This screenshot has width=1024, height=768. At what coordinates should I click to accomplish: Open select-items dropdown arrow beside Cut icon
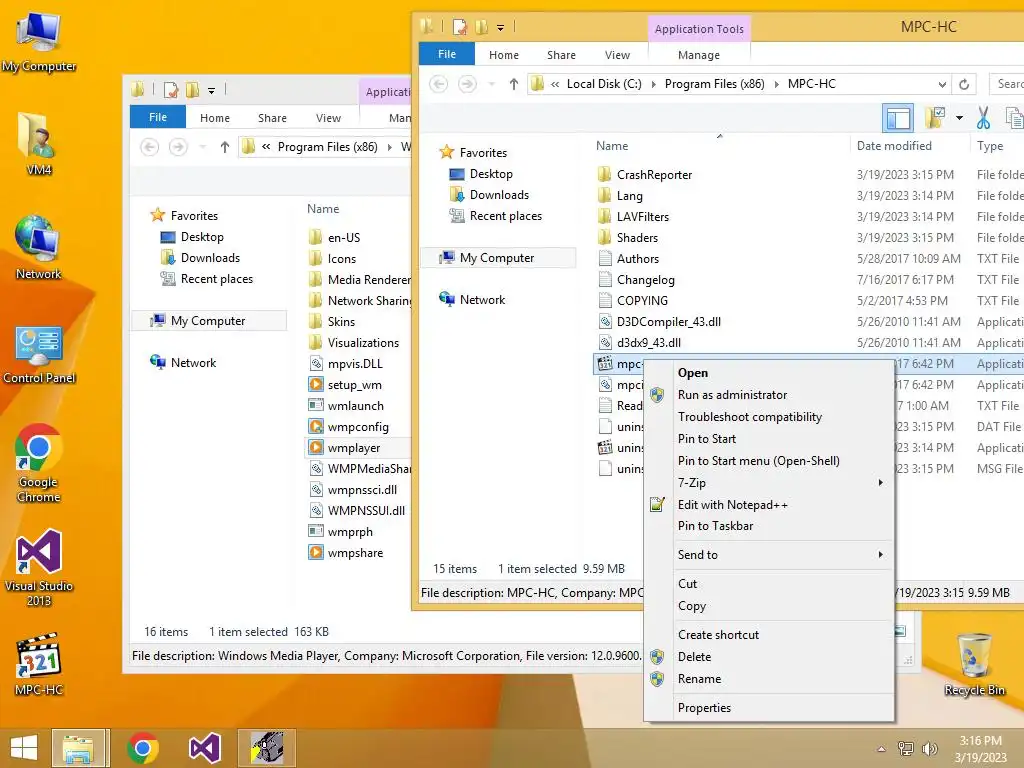coord(959,118)
